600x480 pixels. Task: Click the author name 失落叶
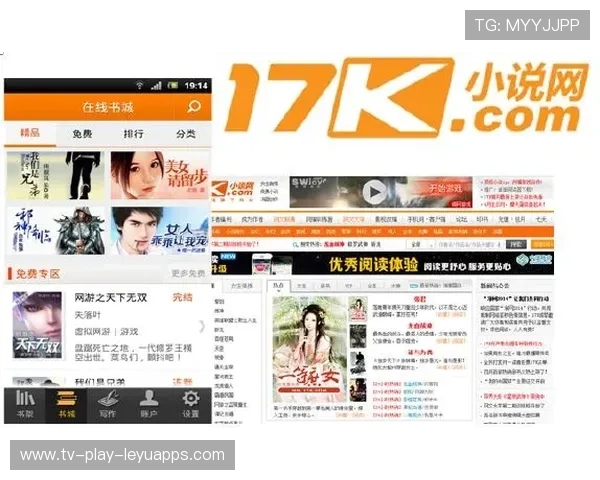point(87,315)
